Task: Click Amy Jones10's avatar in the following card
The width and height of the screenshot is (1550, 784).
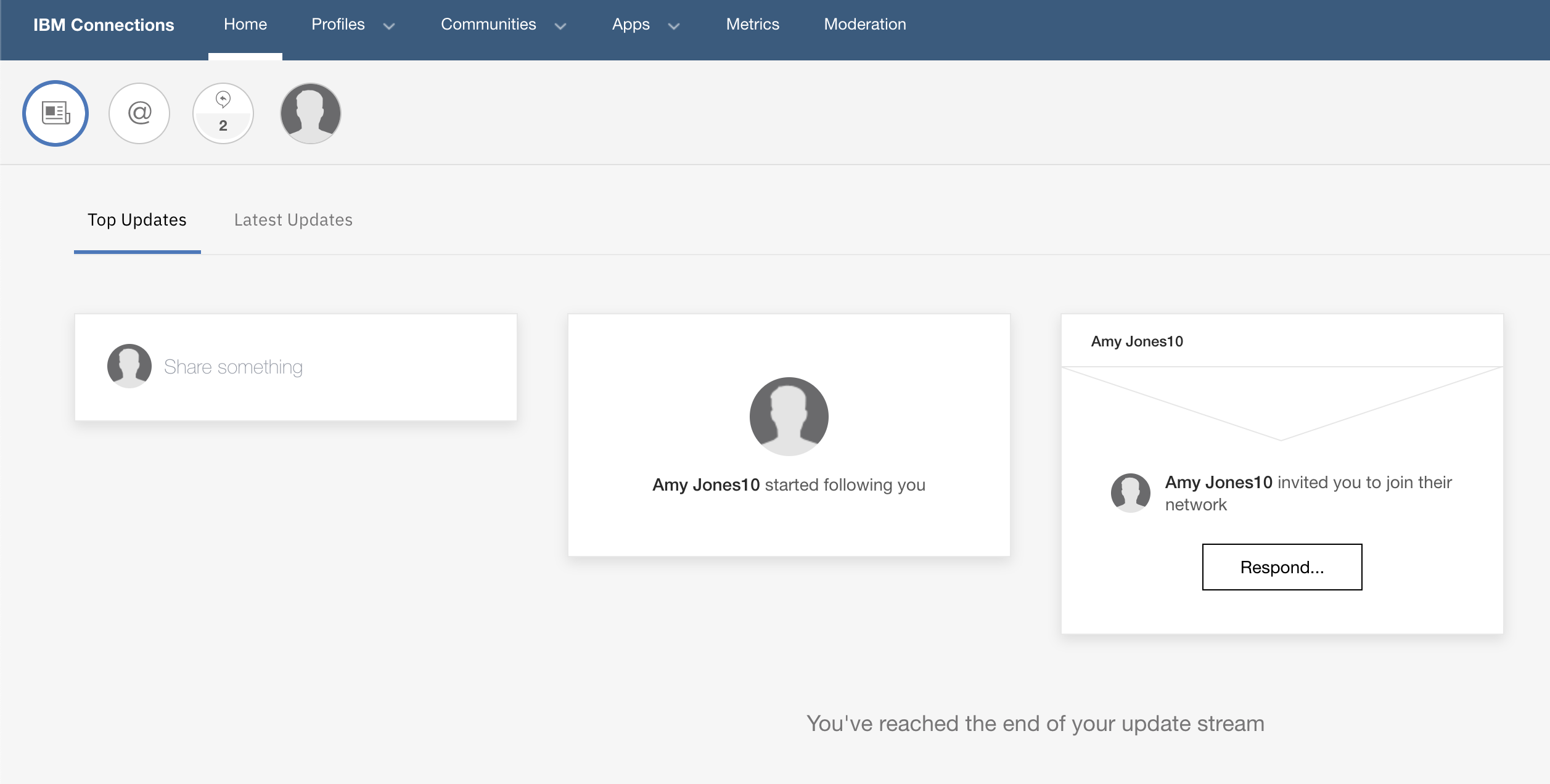Action: click(789, 416)
